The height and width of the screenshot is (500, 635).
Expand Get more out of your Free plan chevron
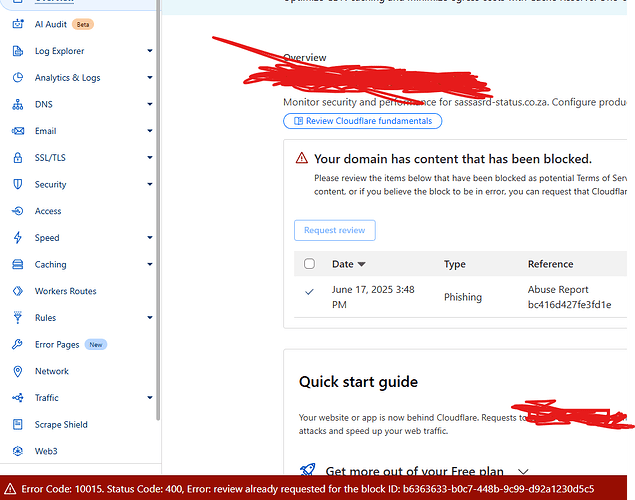coord(523,472)
